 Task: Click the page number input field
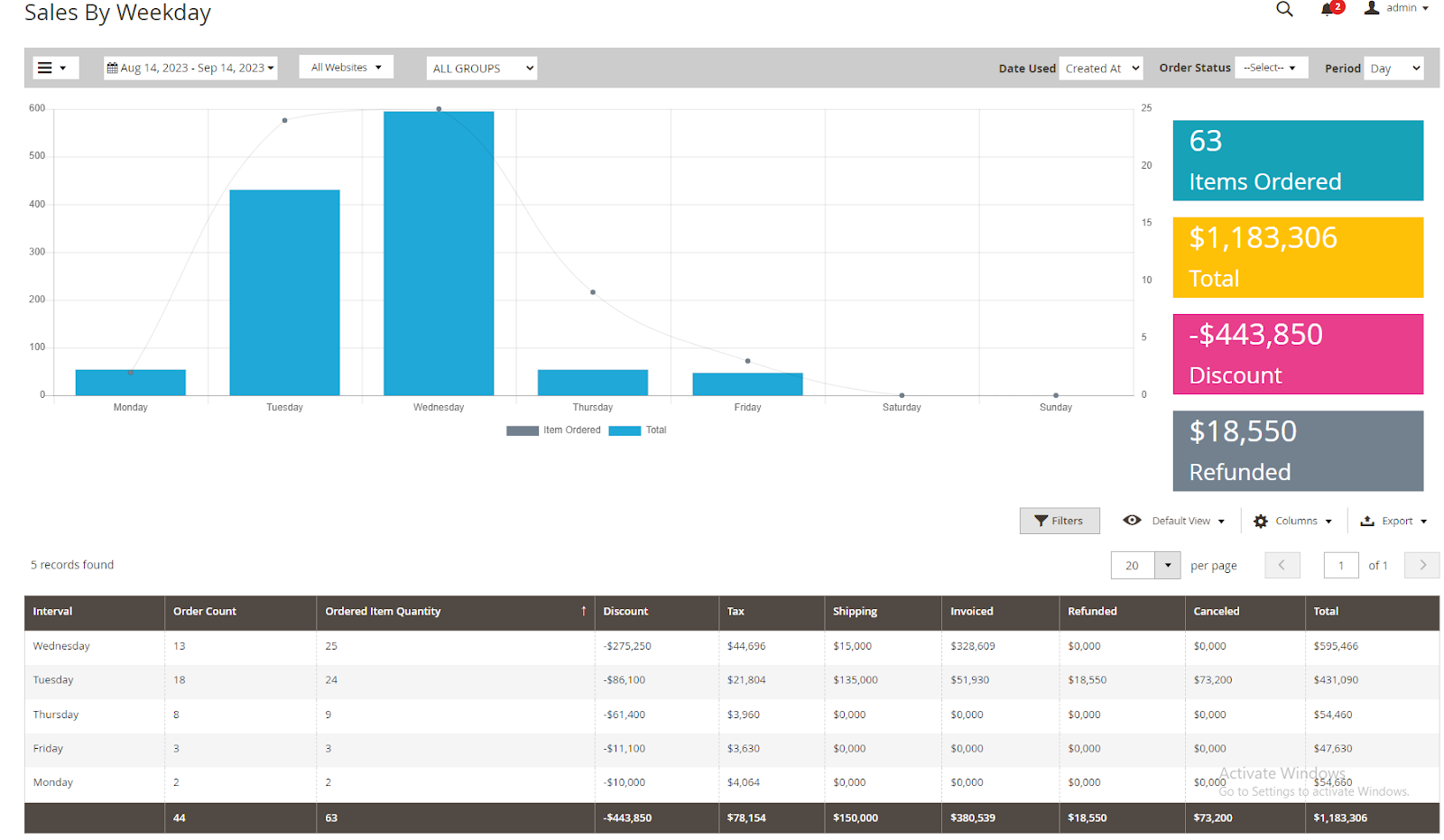1341,566
